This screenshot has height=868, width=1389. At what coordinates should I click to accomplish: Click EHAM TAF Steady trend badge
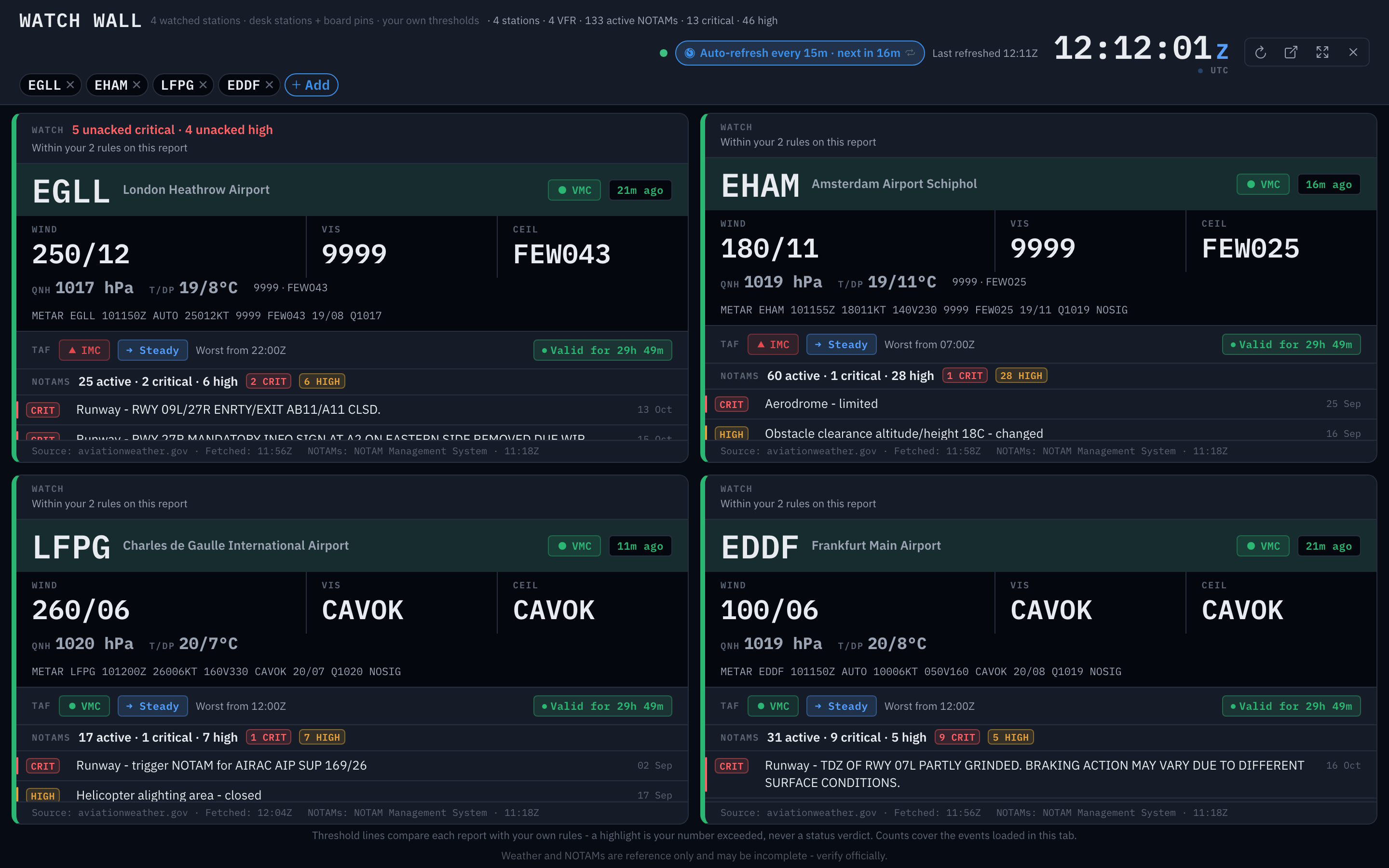coord(842,344)
